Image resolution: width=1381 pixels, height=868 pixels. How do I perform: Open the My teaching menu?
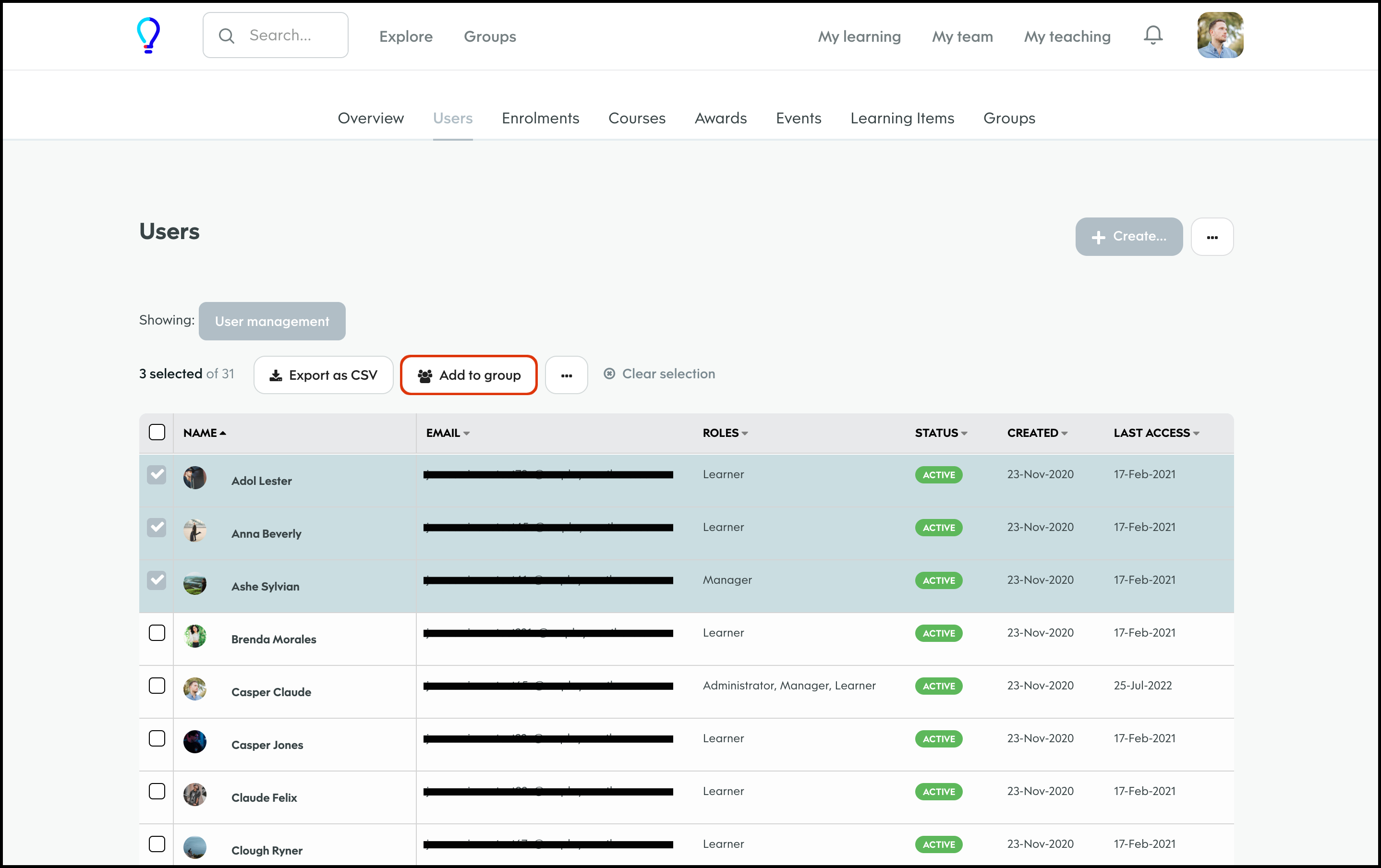point(1067,36)
